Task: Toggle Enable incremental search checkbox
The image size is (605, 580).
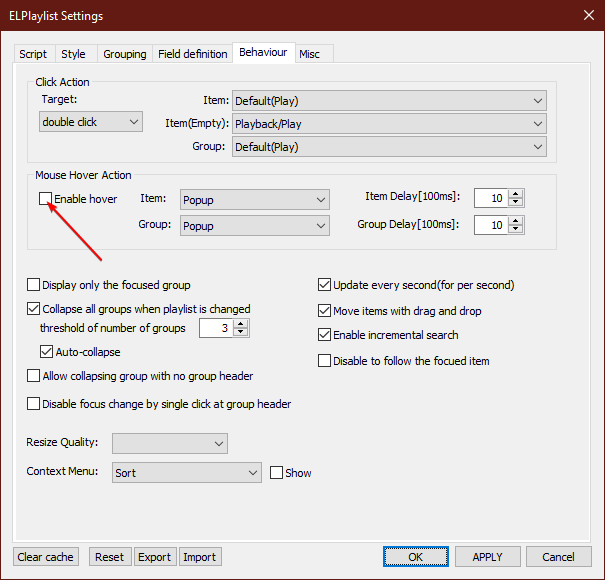Action: (x=324, y=335)
